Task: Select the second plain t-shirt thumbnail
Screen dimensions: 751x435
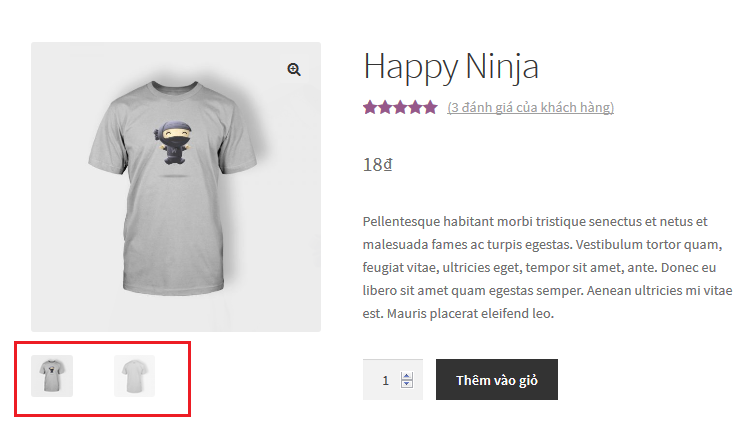Action: tap(134, 376)
